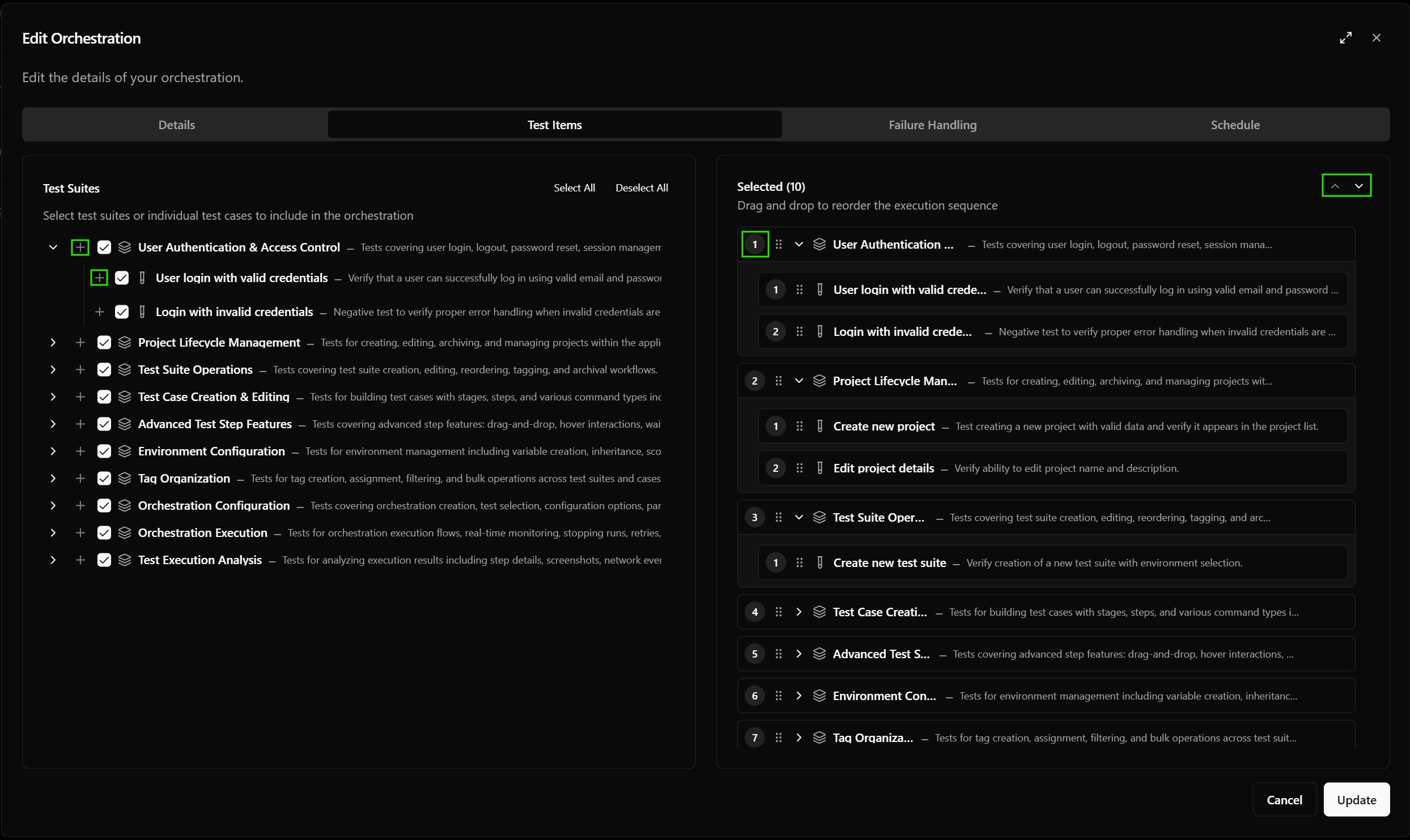Click order number 7 badge for Tag Organiza...

(754, 738)
